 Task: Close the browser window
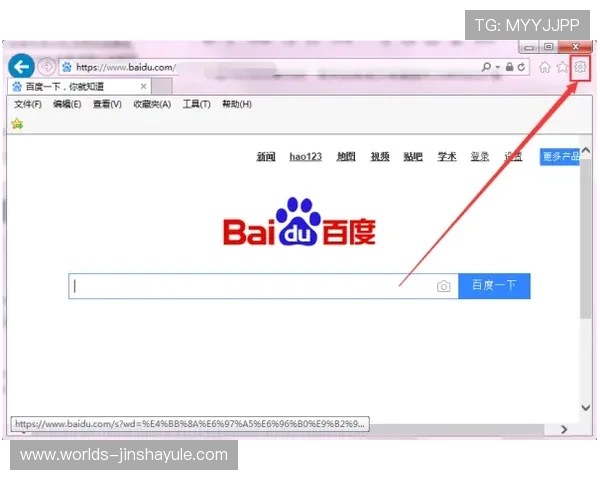click(575, 47)
